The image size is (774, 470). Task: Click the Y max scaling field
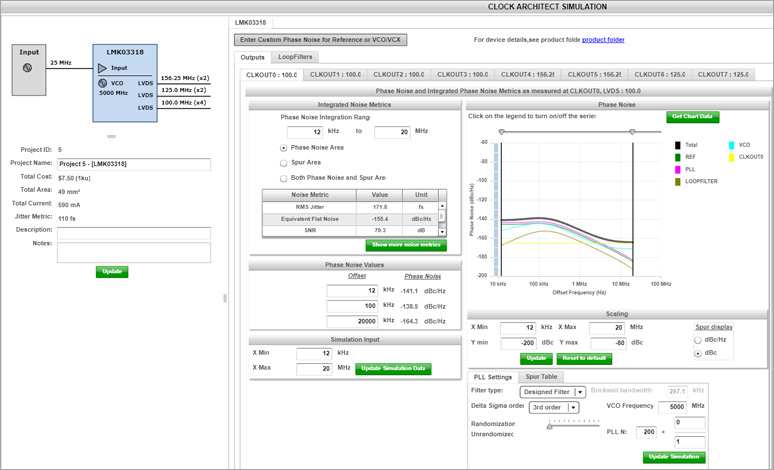[x=608, y=343]
